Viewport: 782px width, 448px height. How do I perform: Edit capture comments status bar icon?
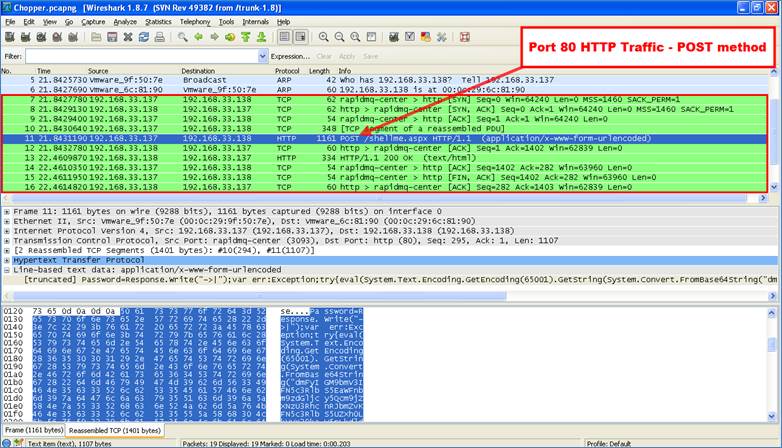tap(18, 443)
